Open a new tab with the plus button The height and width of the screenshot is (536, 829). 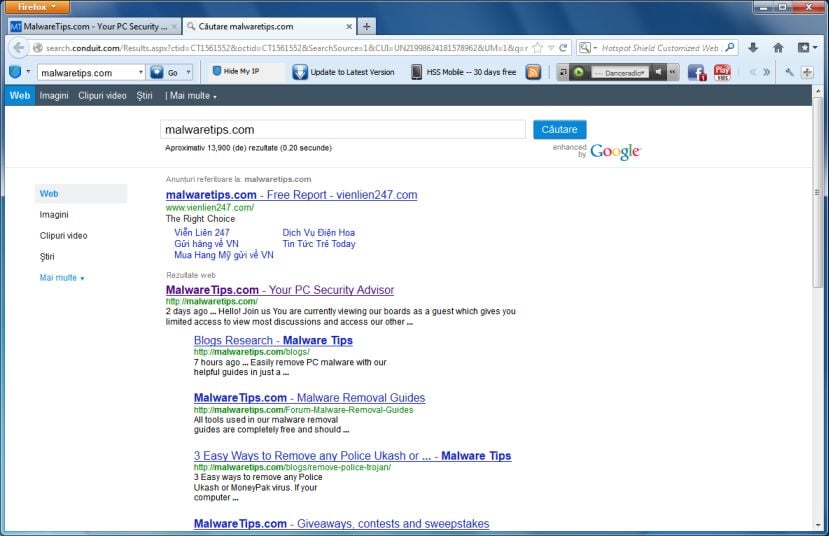point(366,26)
